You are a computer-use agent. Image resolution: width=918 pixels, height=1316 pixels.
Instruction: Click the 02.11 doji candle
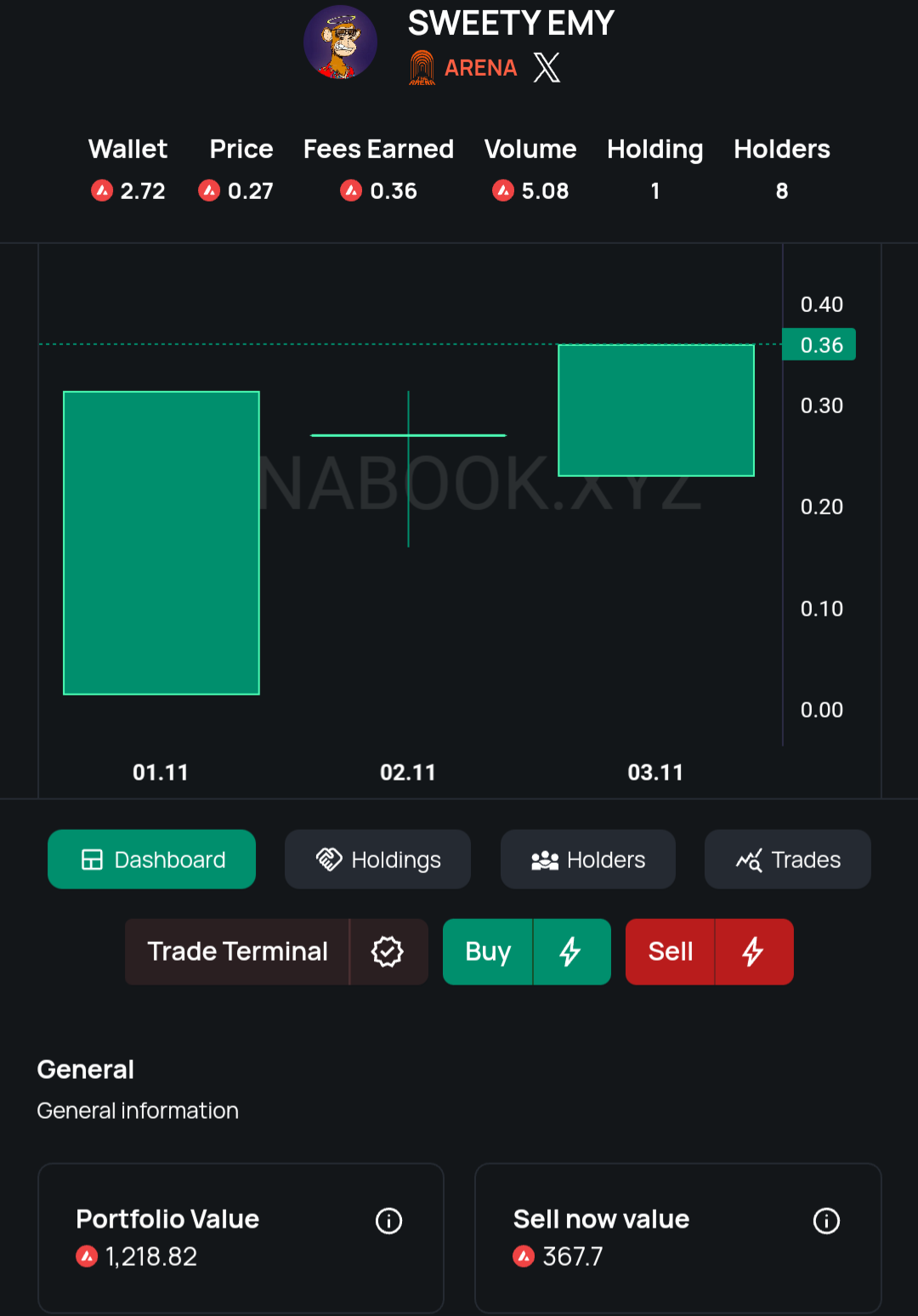[409, 436]
